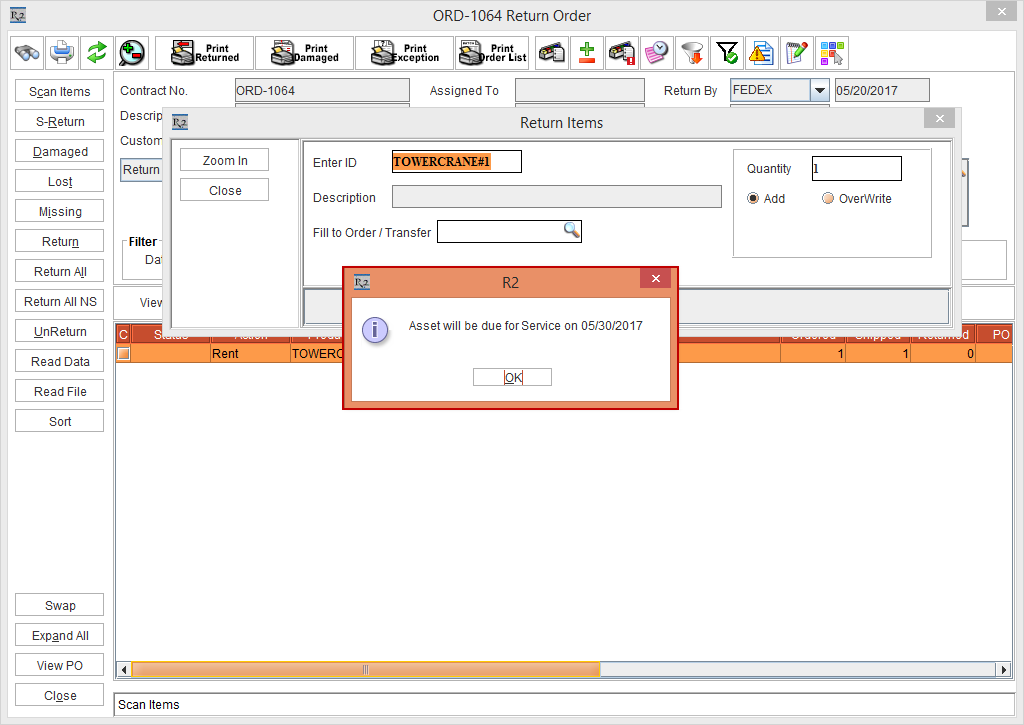This screenshot has height=725, width=1024.
Task: Open Fill to Order / Transfer lookup
Action: [x=571, y=231]
